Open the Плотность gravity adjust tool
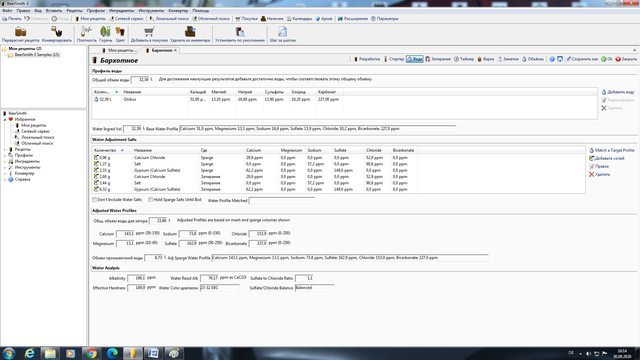The width and height of the screenshot is (640, 360). pyautogui.click(x=87, y=34)
